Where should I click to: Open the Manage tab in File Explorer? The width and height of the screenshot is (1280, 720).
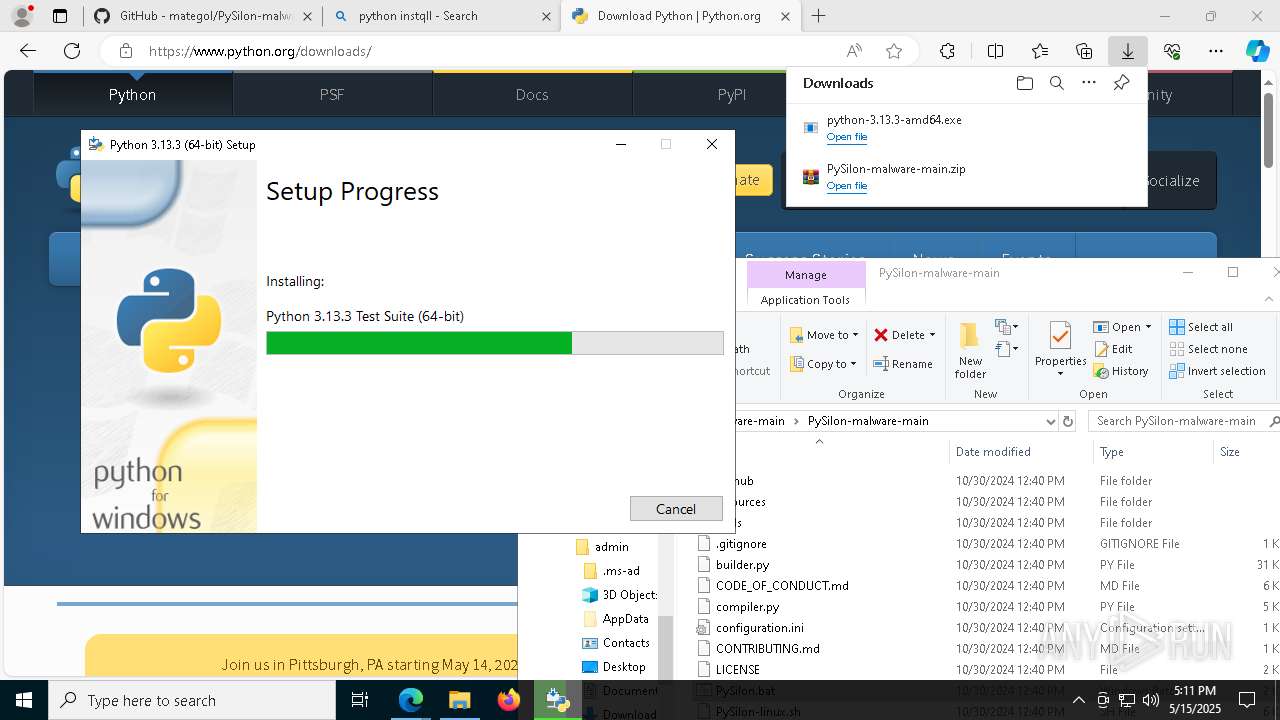pyautogui.click(x=805, y=274)
